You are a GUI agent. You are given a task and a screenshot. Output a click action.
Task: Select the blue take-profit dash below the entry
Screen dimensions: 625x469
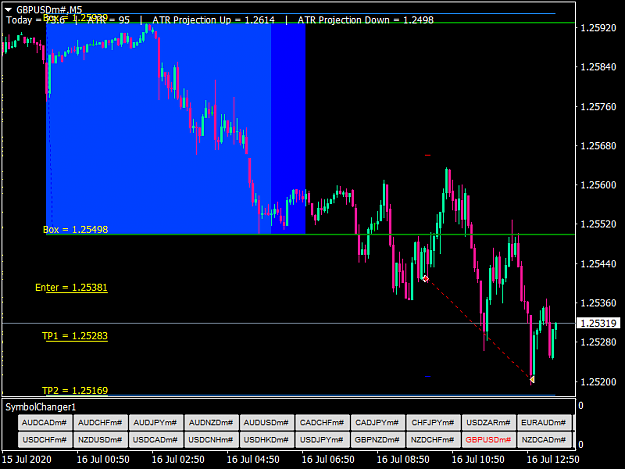(428, 376)
